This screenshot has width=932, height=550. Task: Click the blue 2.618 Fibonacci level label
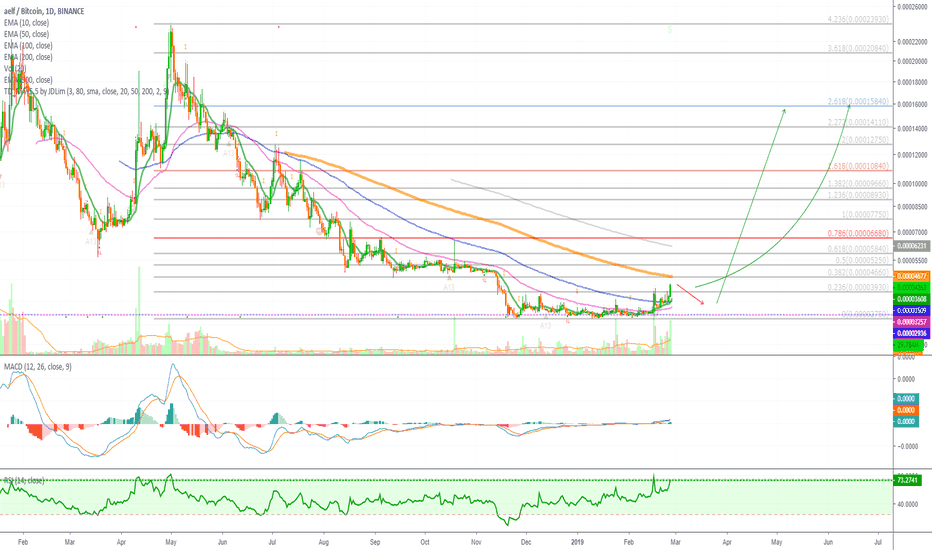858,102
